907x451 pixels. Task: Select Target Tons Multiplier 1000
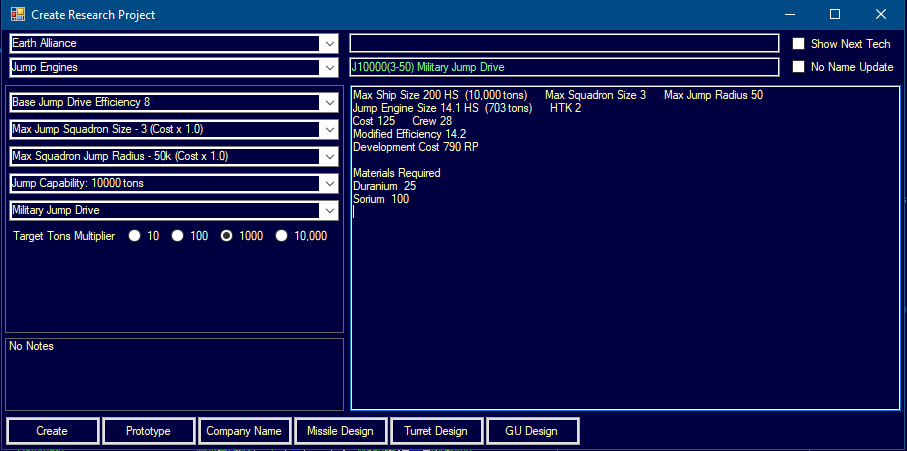click(x=227, y=236)
